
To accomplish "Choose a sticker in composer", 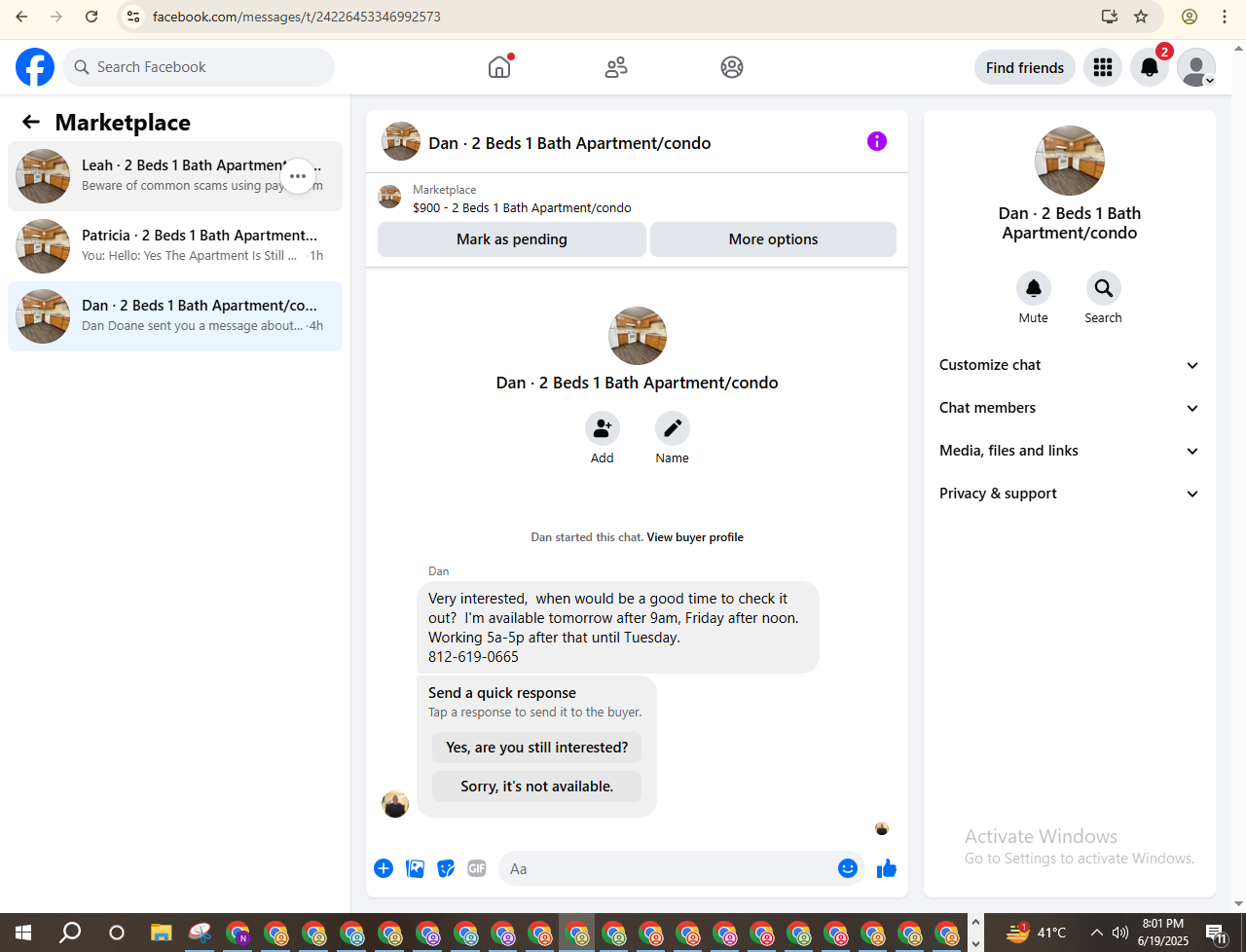I will pos(446,868).
